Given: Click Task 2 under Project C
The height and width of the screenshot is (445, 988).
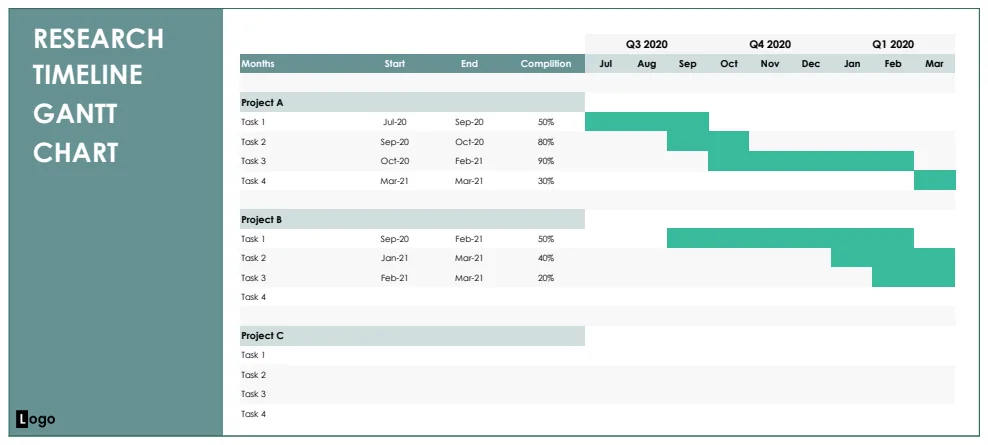Looking at the screenshot, I should [253, 375].
